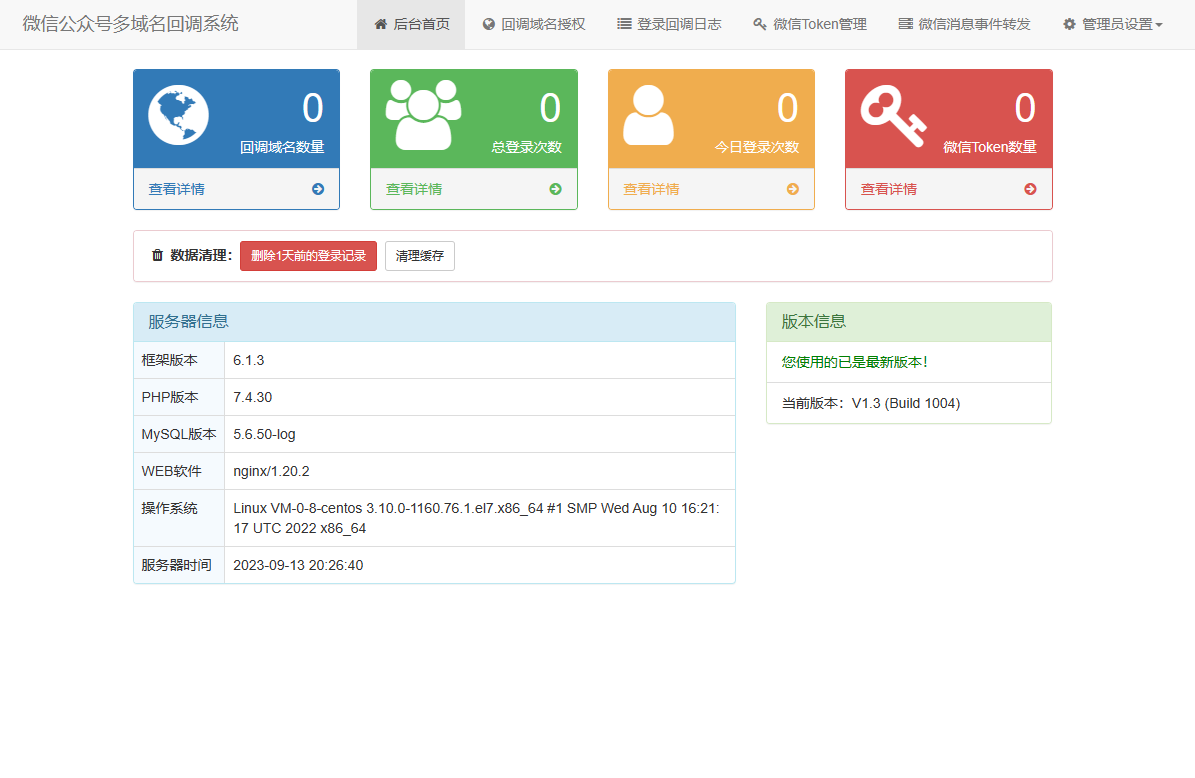The width and height of the screenshot is (1195, 778).
Task: Click the red arrow circle icon under 微信Token数量
Action: (x=1030, y=189)
